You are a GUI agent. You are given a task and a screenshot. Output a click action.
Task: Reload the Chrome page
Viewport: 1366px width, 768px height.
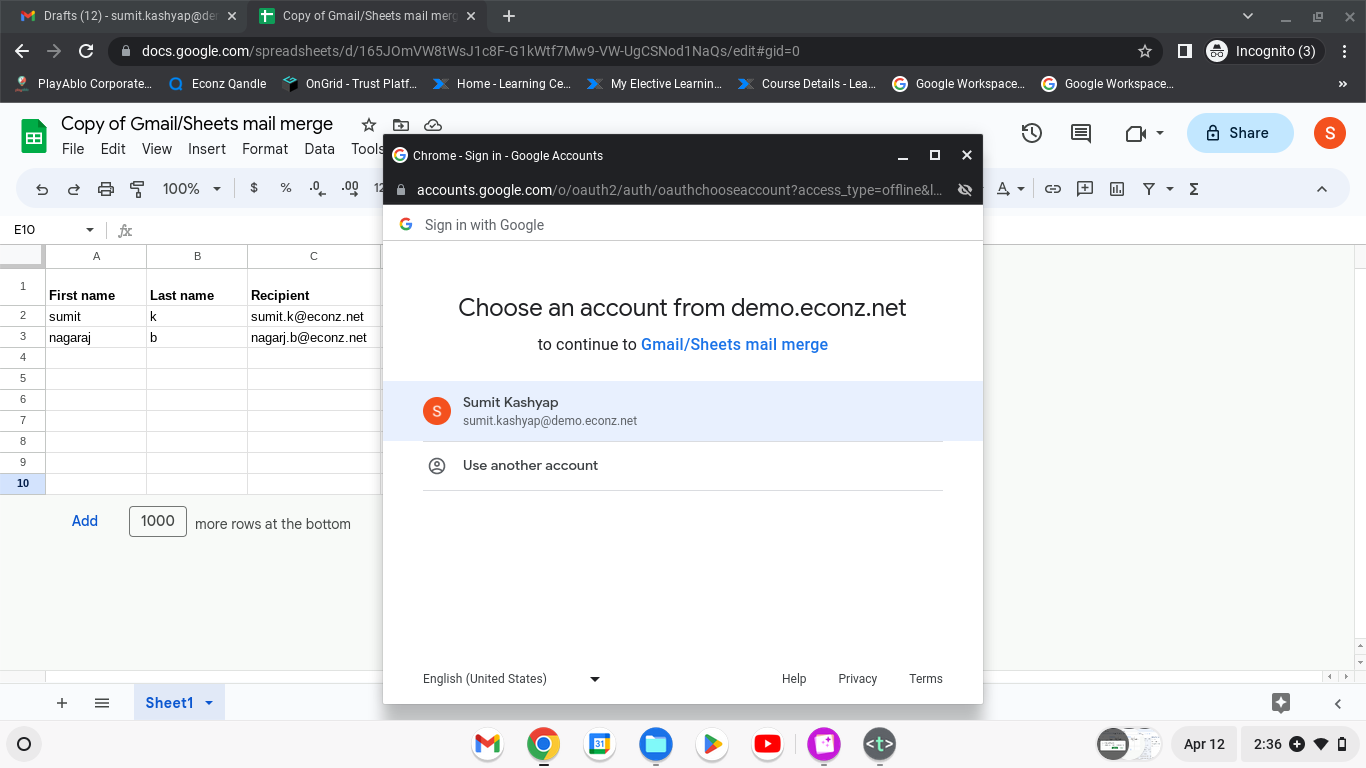86,51
